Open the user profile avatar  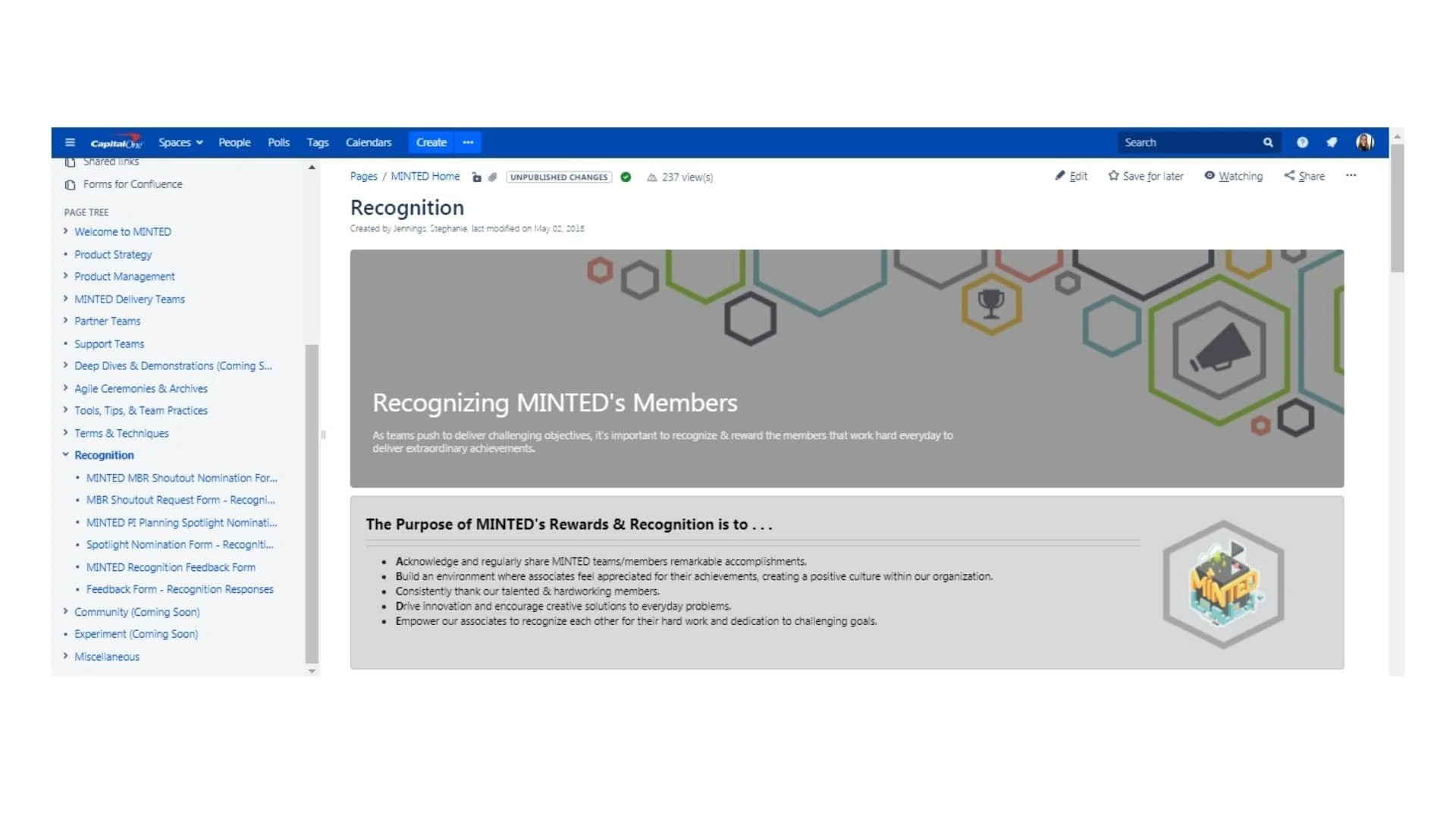click(1365, 143)
